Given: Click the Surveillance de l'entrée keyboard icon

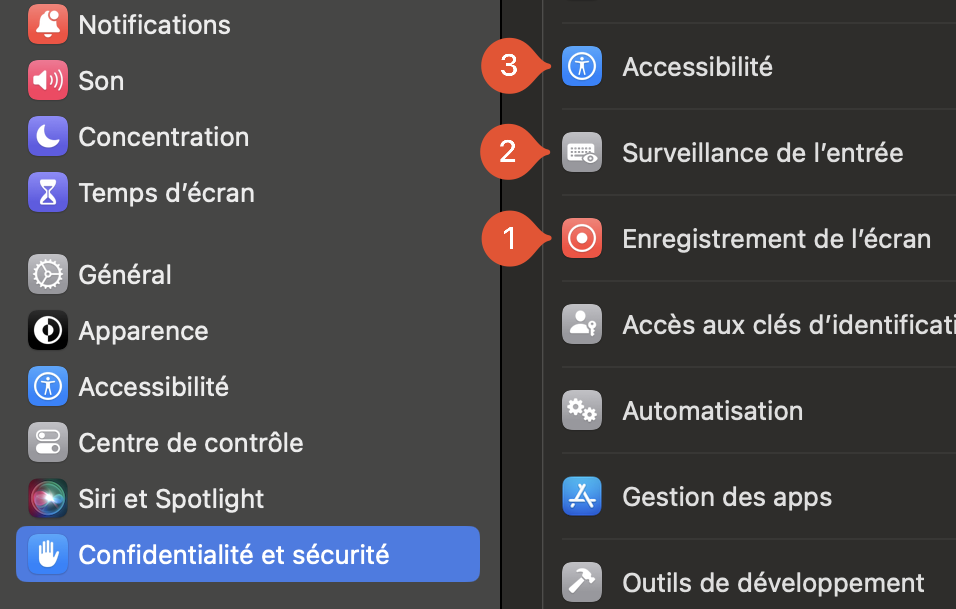Looking at the screenshot, I should [582, 152].
